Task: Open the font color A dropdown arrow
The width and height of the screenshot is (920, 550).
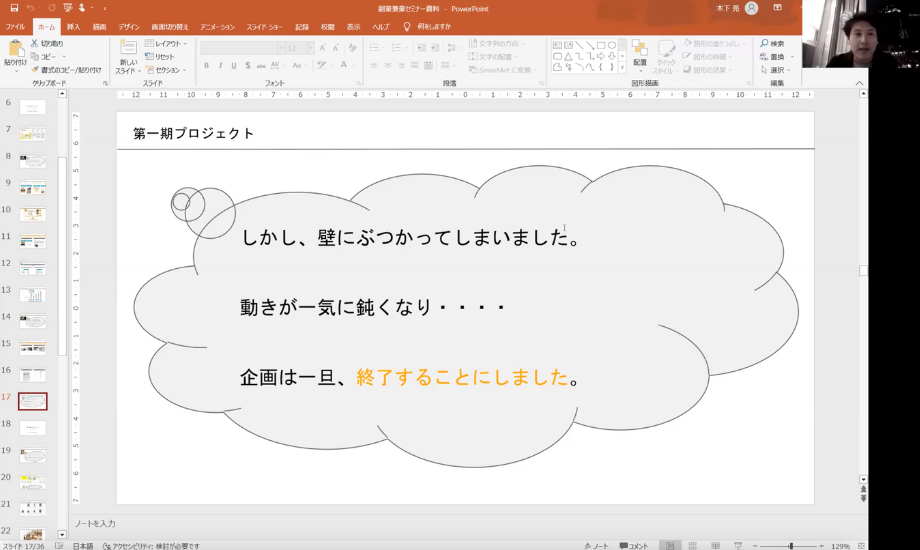Action: coord(352,66)
